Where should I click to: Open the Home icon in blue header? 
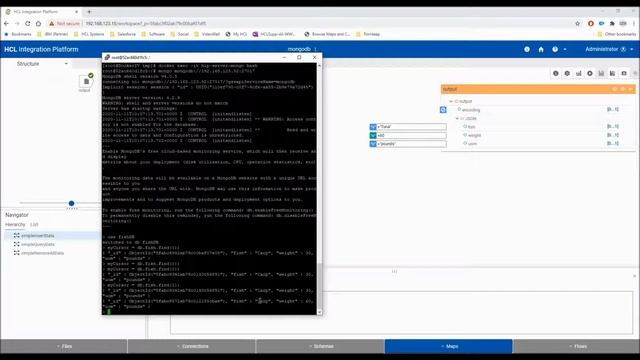coord(541,49)
